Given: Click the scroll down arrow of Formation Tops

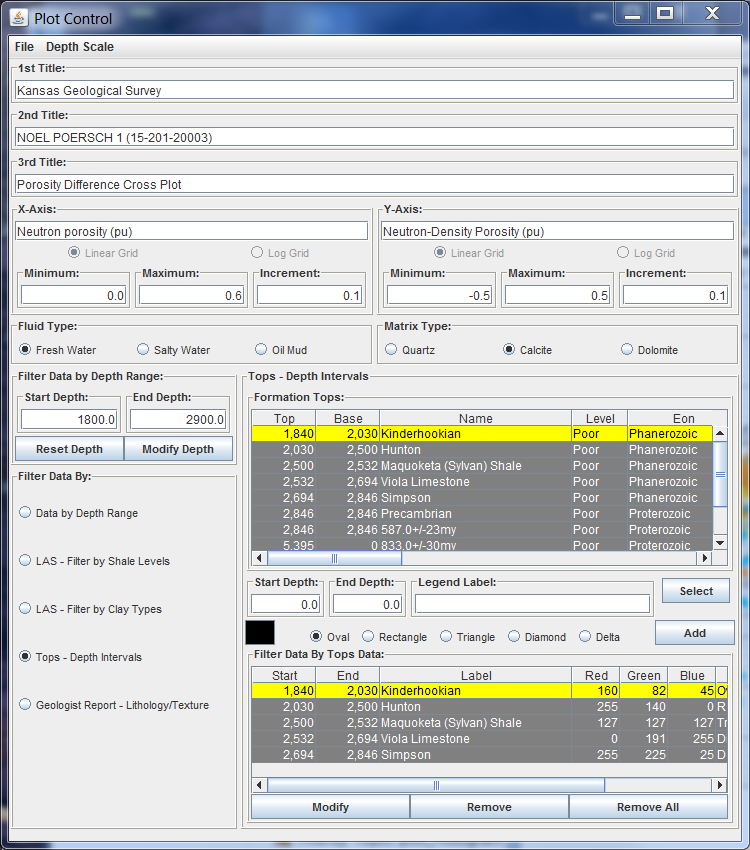Looking at the screenshot, I should pyautogui.click(x=720, y=543).
